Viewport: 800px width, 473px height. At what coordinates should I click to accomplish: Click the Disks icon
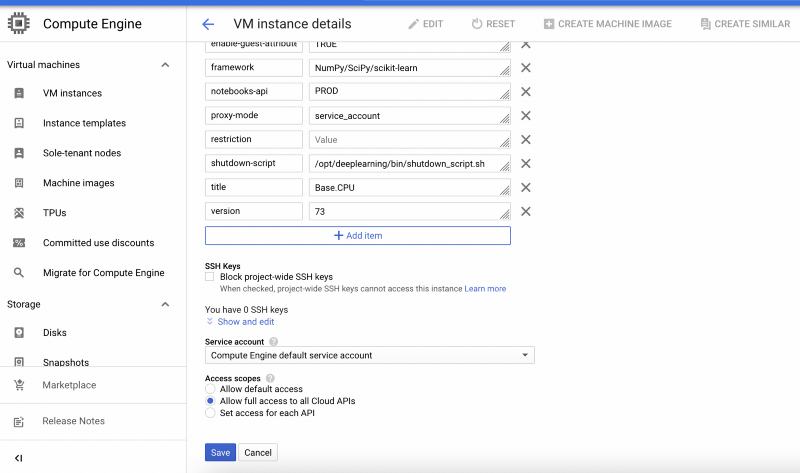click(x=19, y=333)
